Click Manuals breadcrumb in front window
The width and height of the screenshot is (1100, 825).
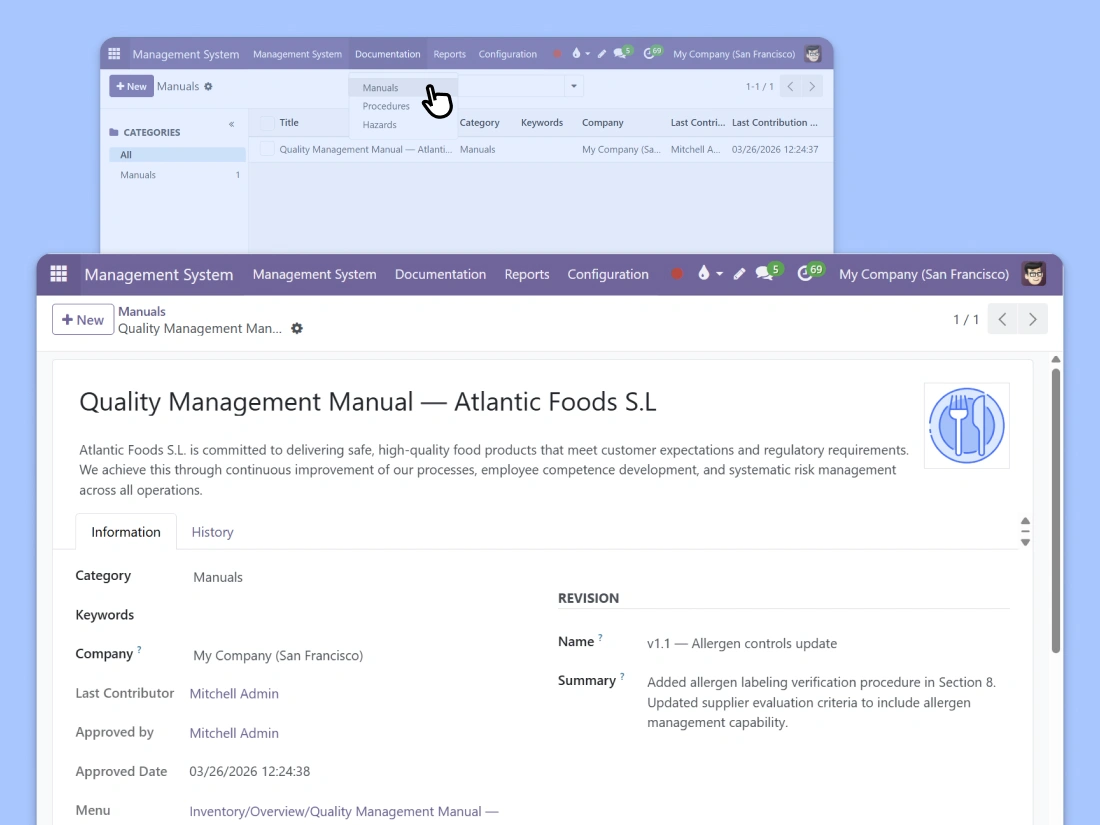pos(142,311)
